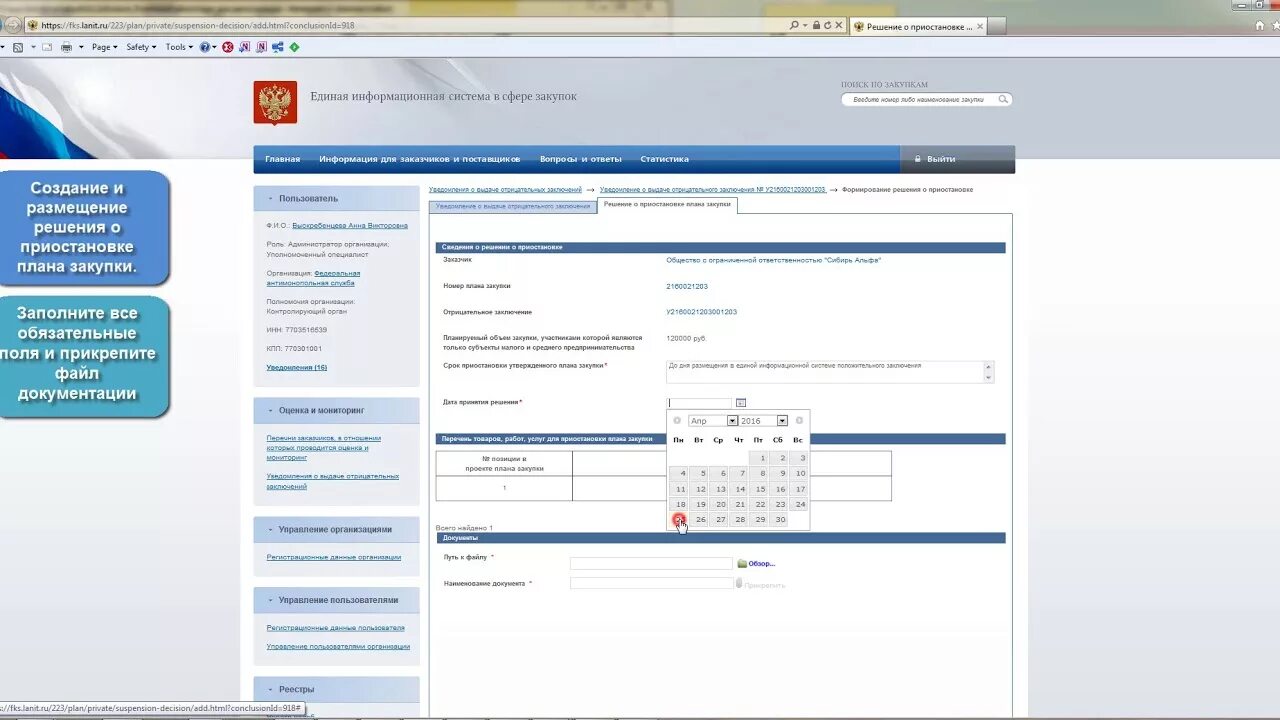Open Регистрационные данные организации link
Viewport: 1280px width, 720px height.
334,557
